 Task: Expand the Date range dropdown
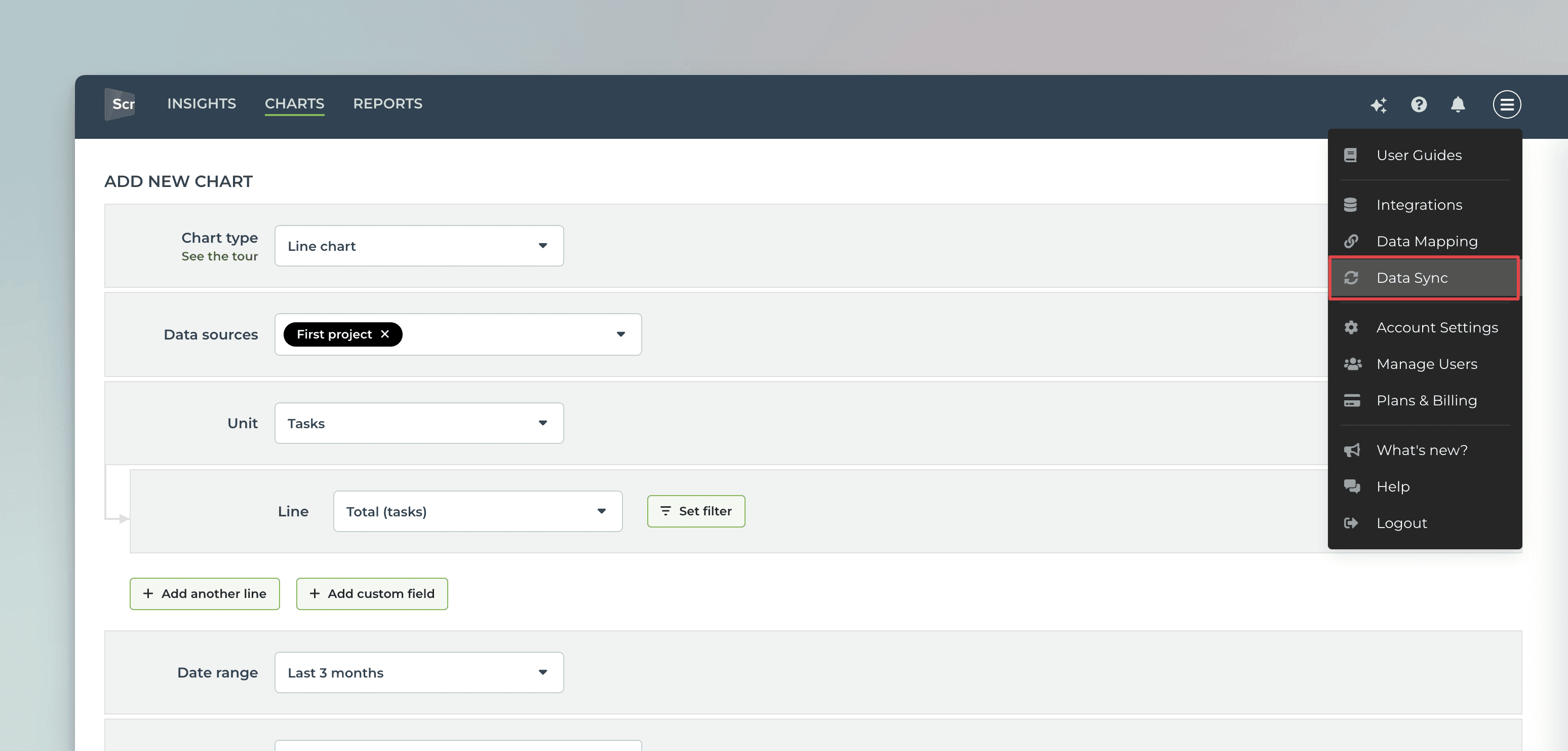419,672
